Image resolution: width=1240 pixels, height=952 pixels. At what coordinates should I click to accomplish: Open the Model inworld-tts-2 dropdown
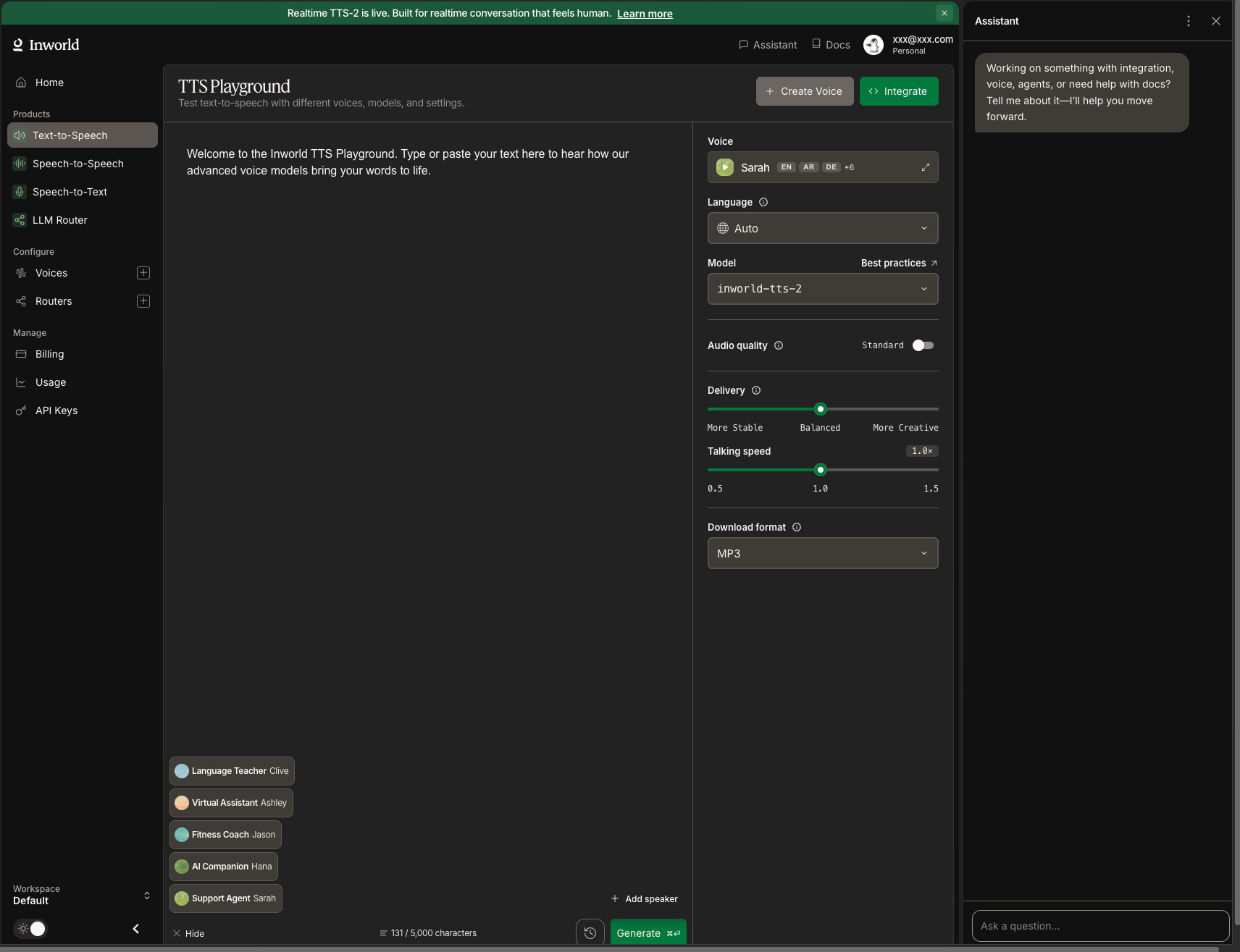click(x=823, y=289)
